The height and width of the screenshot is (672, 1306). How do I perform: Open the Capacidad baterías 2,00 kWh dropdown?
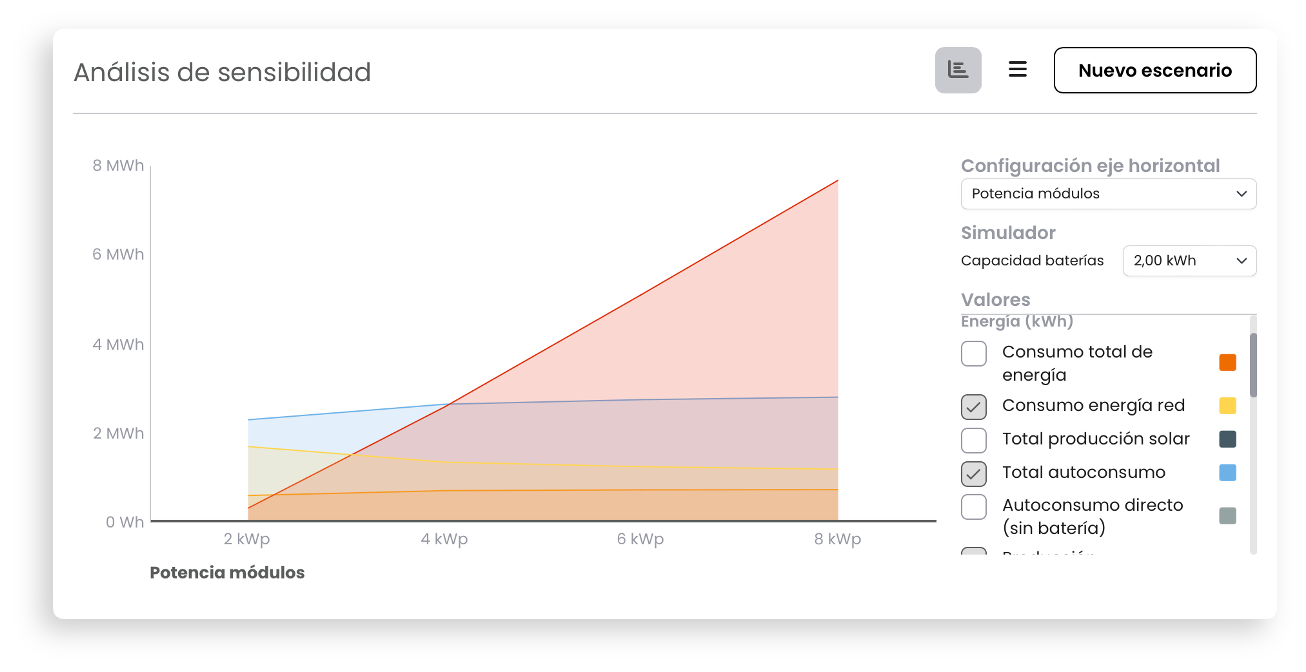click(1189, 261)
